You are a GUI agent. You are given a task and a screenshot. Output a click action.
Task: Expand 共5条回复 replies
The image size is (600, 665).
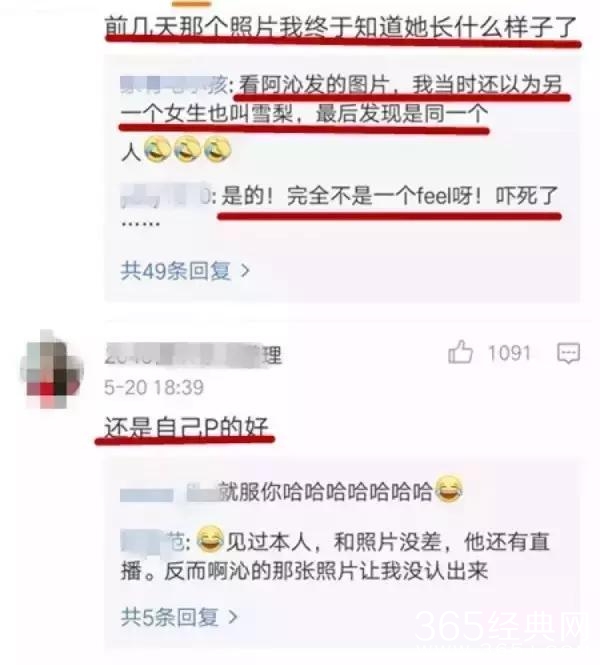click(179, 617)
